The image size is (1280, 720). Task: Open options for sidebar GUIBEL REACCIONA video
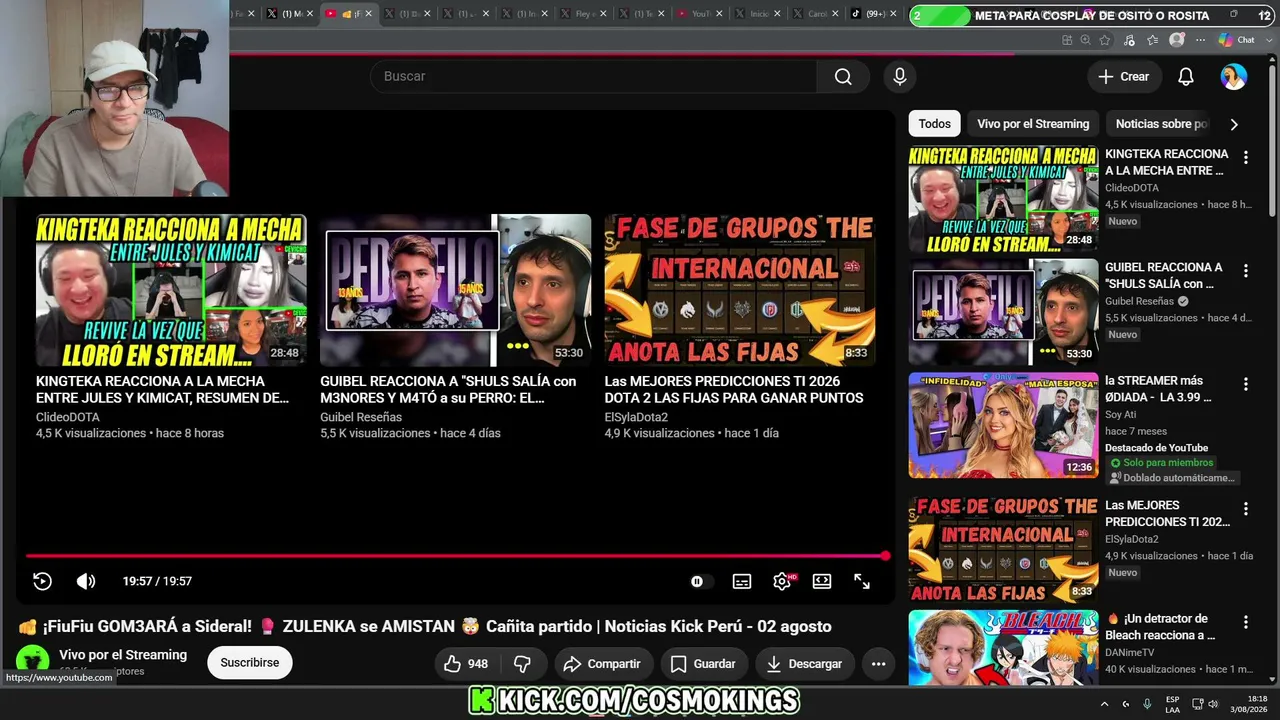click(x=1246, y=271)
